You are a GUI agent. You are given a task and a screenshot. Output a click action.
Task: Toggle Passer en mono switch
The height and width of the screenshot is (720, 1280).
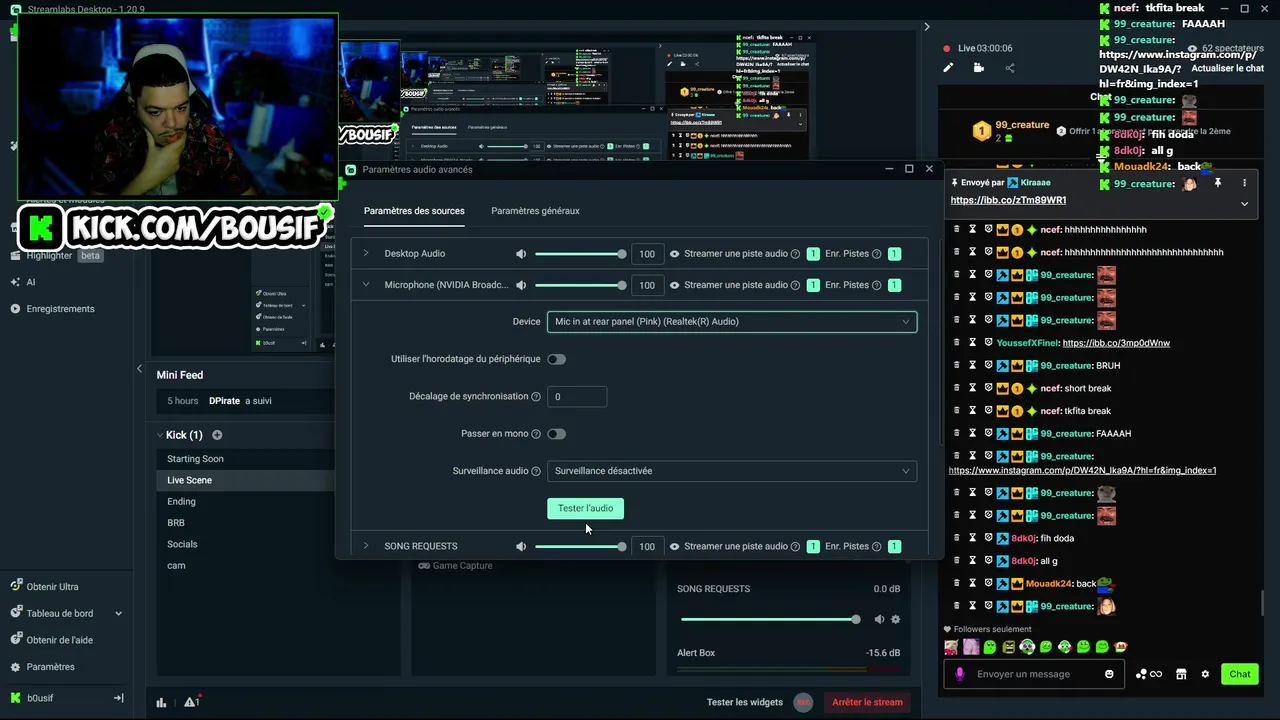tap(556, 434)
